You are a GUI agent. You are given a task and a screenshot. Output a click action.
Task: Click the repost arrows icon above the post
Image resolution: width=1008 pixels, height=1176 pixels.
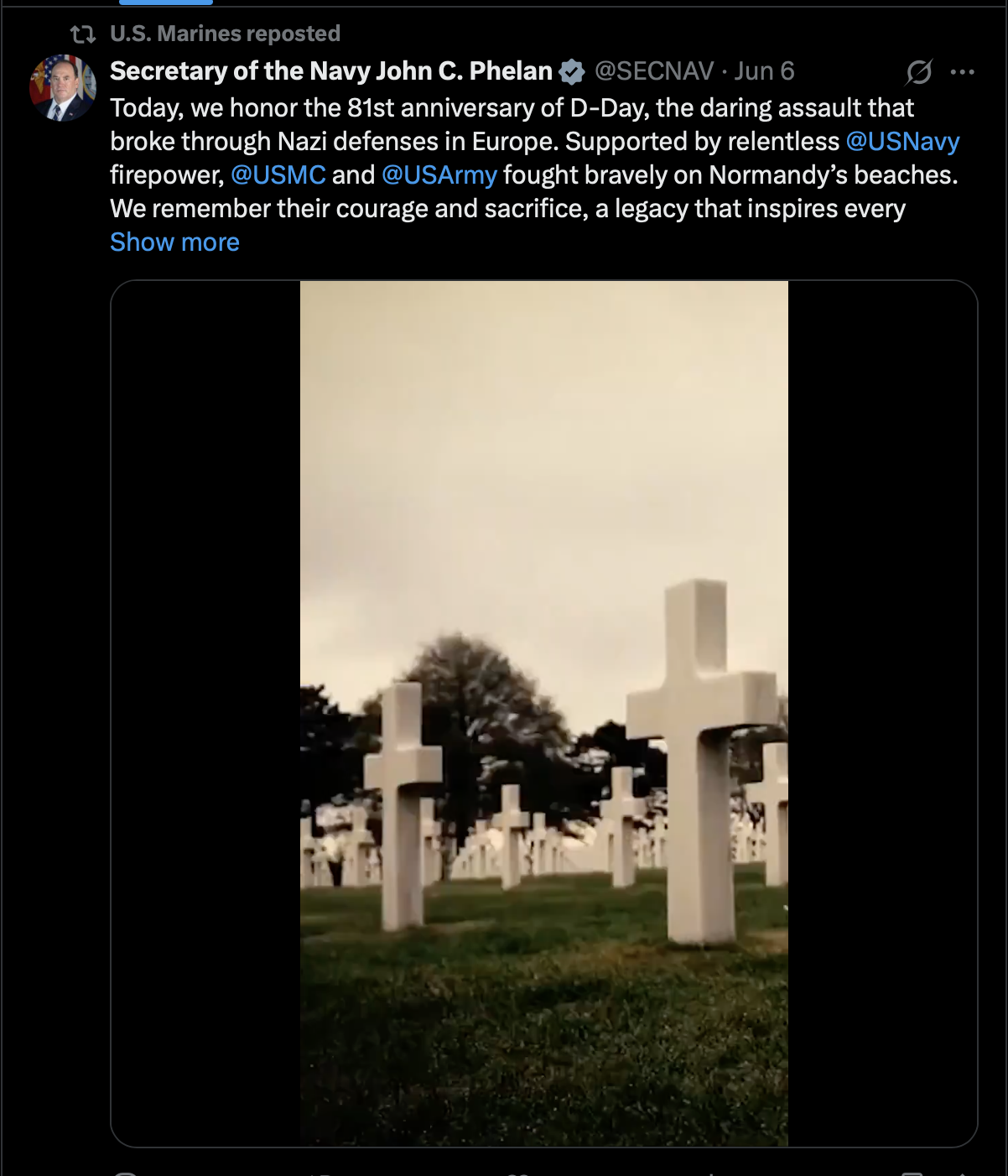[x=82, y=34]
